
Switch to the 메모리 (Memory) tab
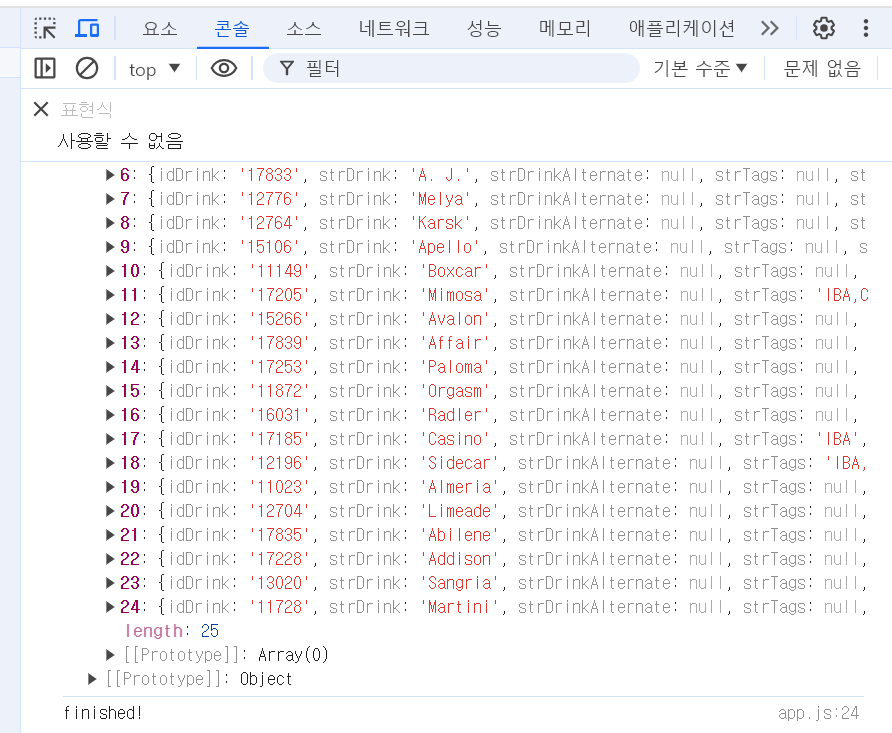click(x=565, y=28)
